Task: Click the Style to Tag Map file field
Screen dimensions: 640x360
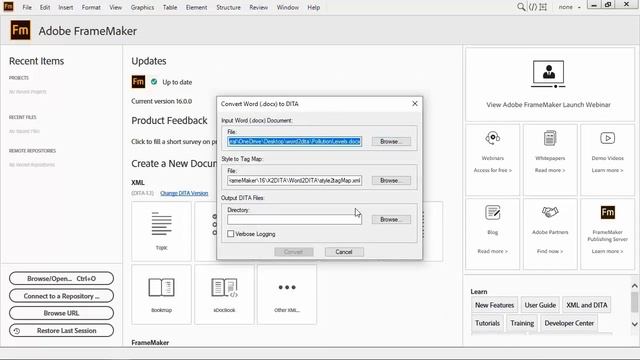Action: point(294,180)
